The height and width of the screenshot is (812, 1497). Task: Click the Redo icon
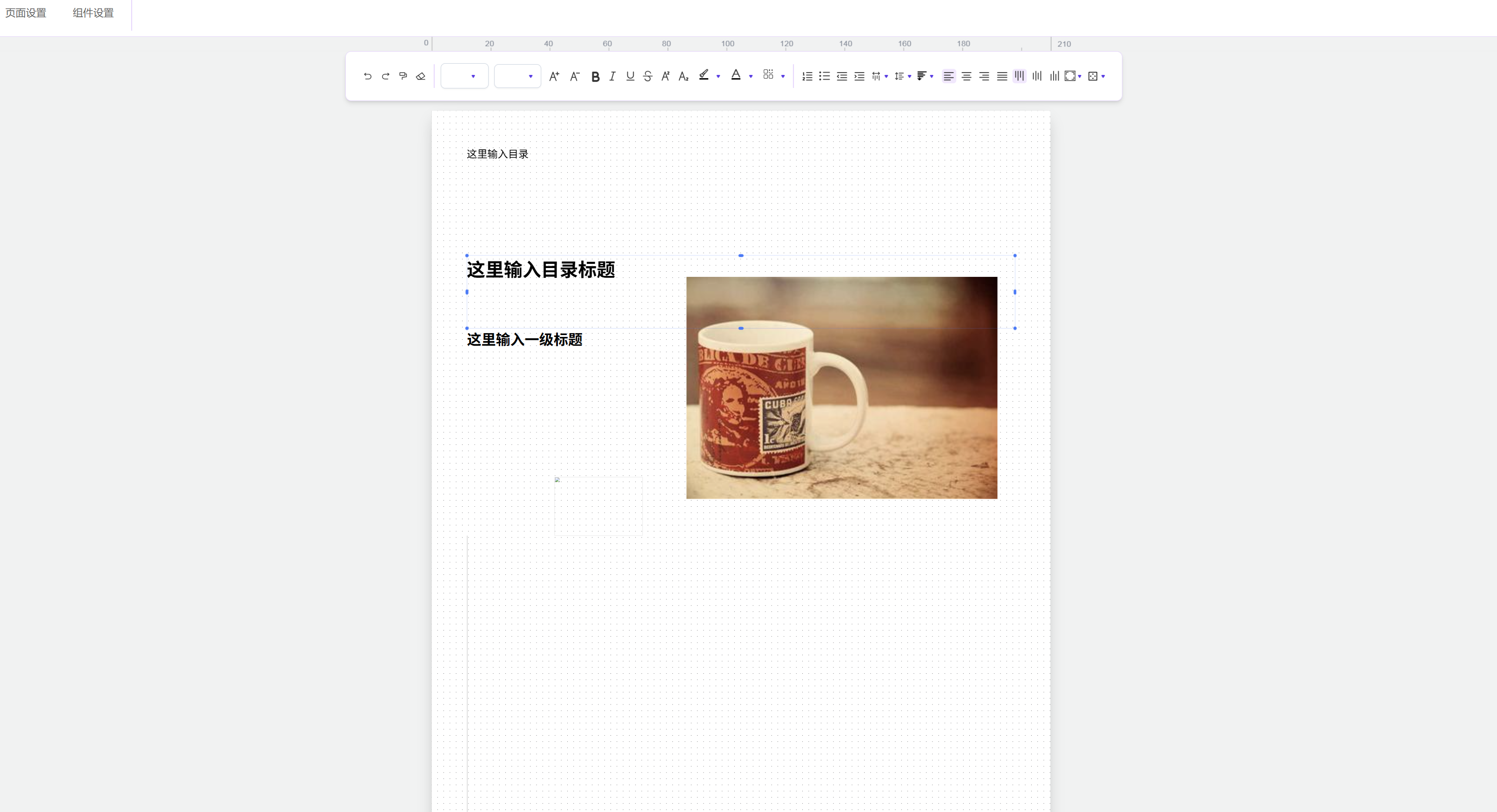click(385, 76)
